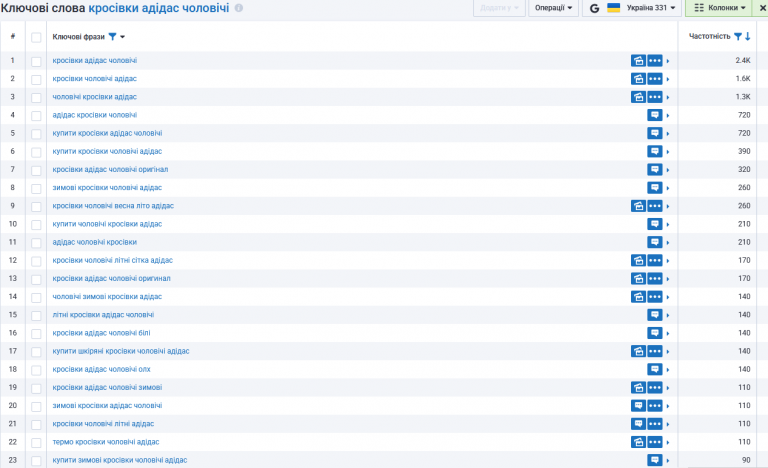Open three-dots menu for кросівки адідас чоловічі оригинал
This screenshot has height=468, width=768.
click(655, 278)
